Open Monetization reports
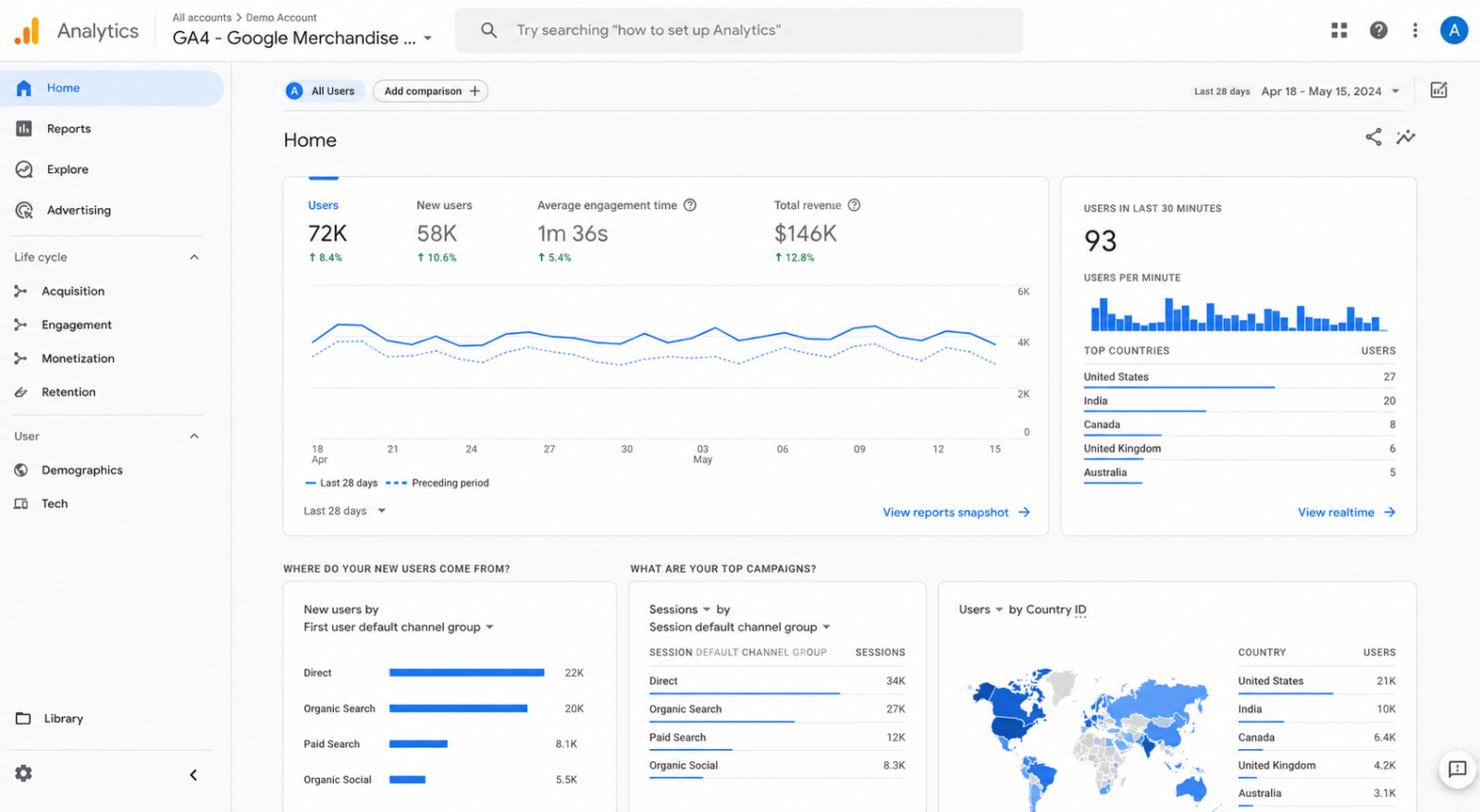 click(78, 359)
